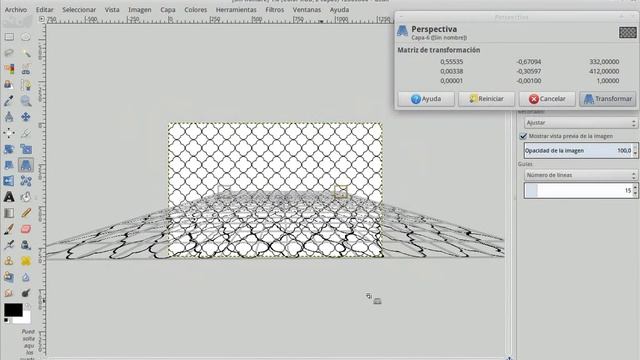The height and width of the screenshot is (360, 640).
Task: Click the guide lines count slider showing 15
Action: 581,191
